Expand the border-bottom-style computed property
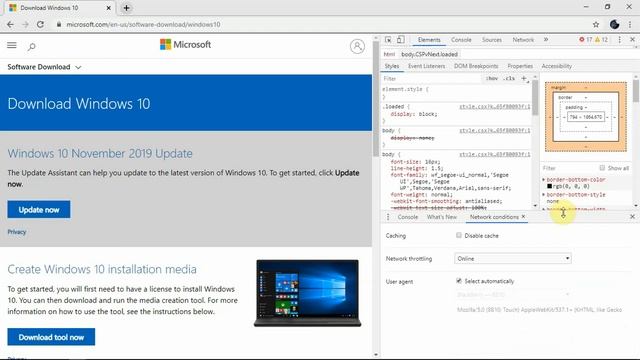 (x=544, y=195)
